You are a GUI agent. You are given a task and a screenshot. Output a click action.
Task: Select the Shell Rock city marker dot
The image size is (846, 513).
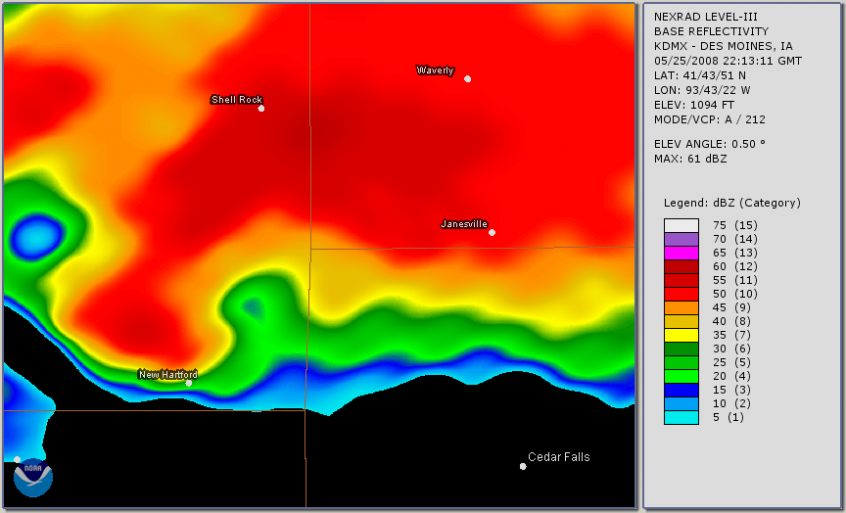click(x=261, y=108)
